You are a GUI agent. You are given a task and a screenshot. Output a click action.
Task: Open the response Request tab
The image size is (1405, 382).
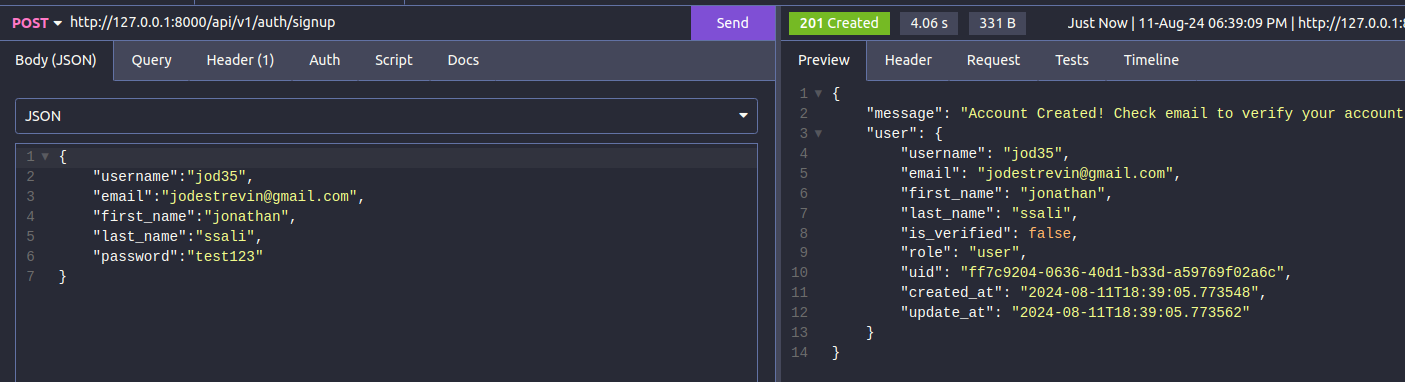tap(993, 60)
